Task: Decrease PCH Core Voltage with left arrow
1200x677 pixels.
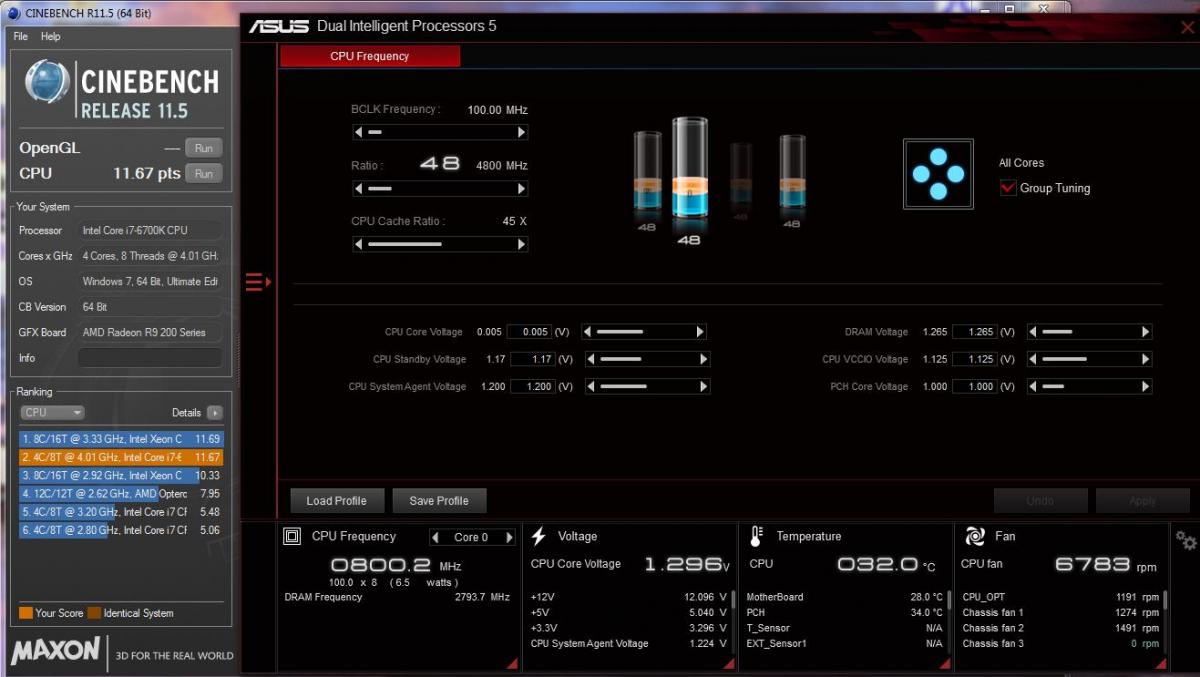Action: (1034, 386)
